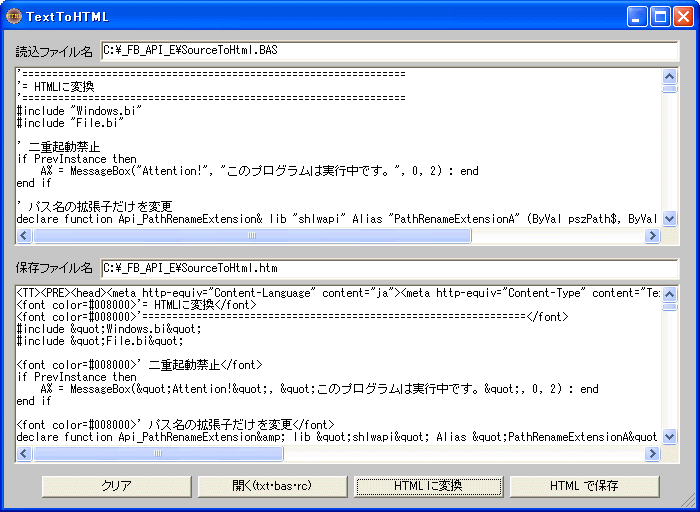Click the left arrow of the HTML pane's horizontal scrollbar

click(24, 453)
